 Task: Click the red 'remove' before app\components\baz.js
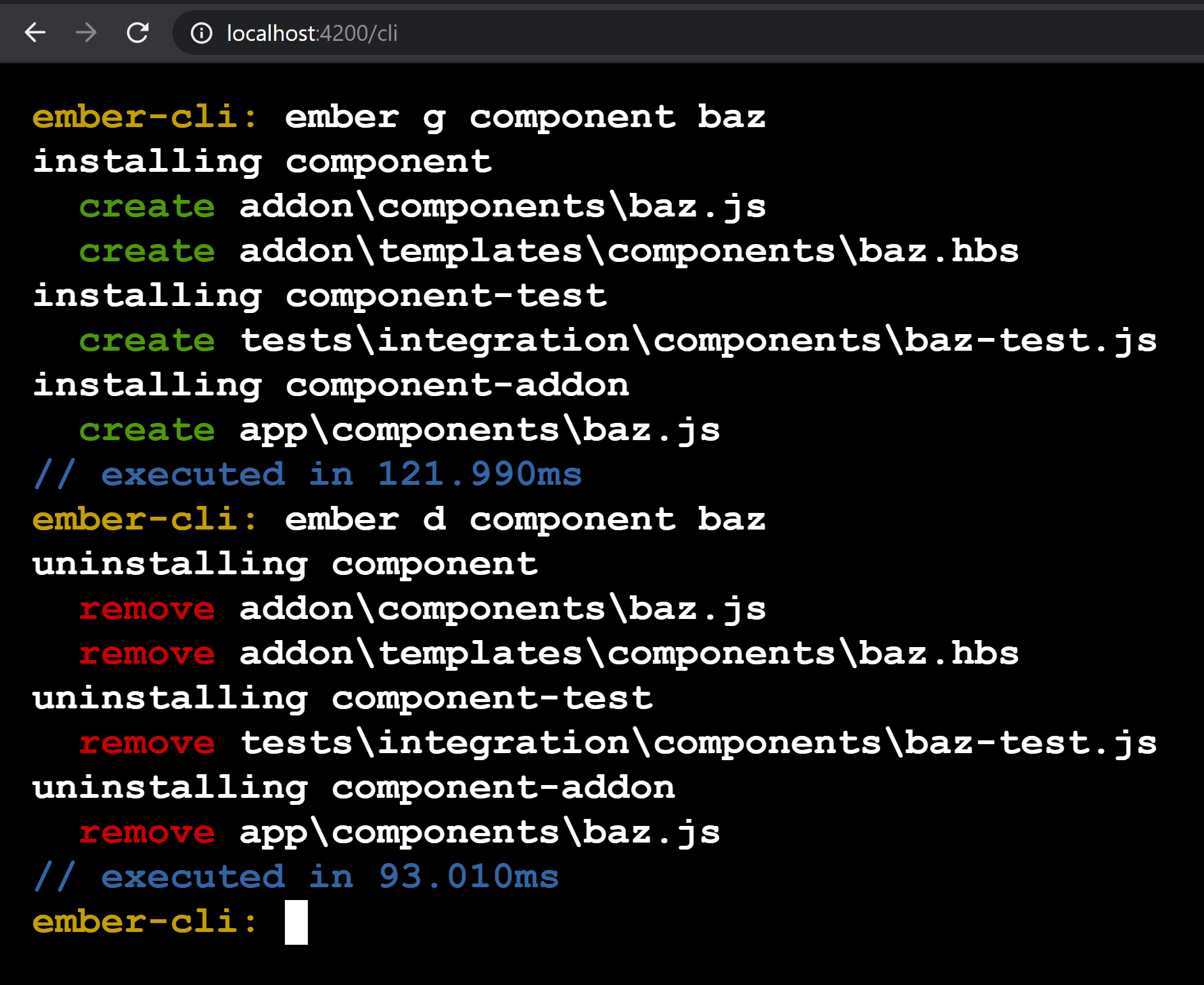pos(147,833)
